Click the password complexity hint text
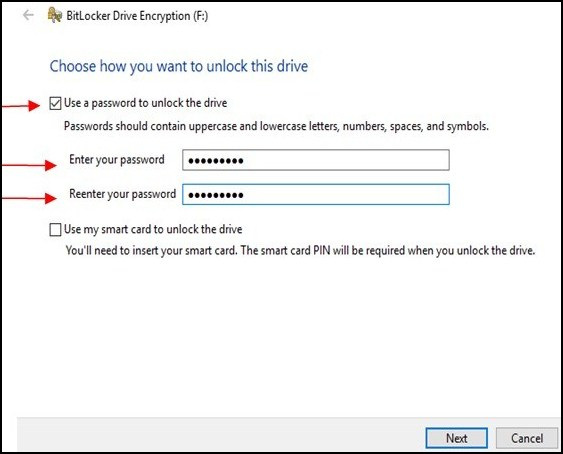 click(x=276, y=126)
